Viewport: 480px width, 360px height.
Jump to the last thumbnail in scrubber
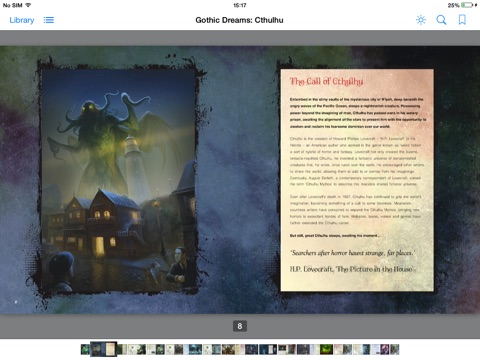[395, 349]
